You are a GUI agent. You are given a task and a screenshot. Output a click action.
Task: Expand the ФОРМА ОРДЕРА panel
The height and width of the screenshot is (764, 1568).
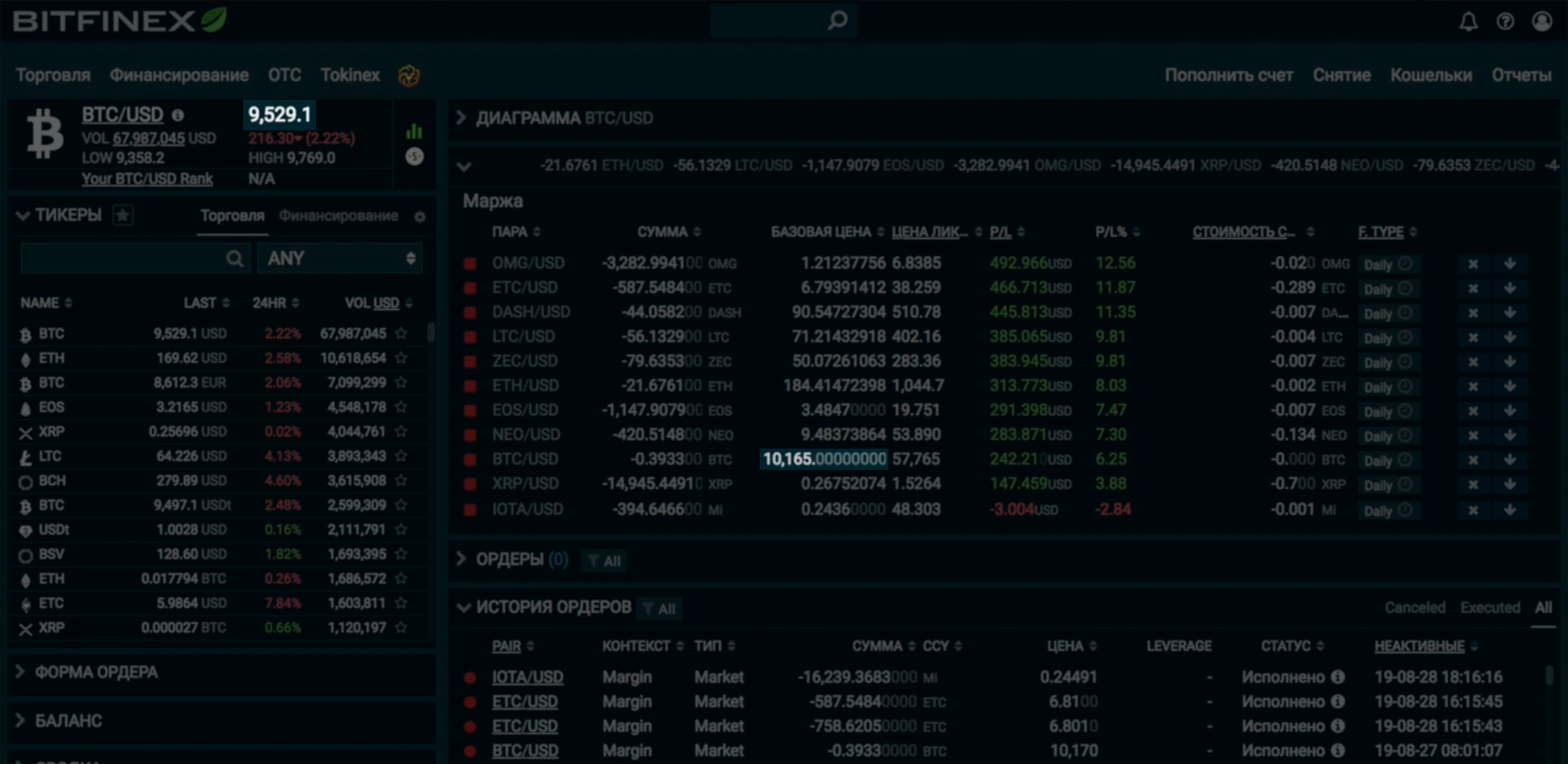(20, 672)
